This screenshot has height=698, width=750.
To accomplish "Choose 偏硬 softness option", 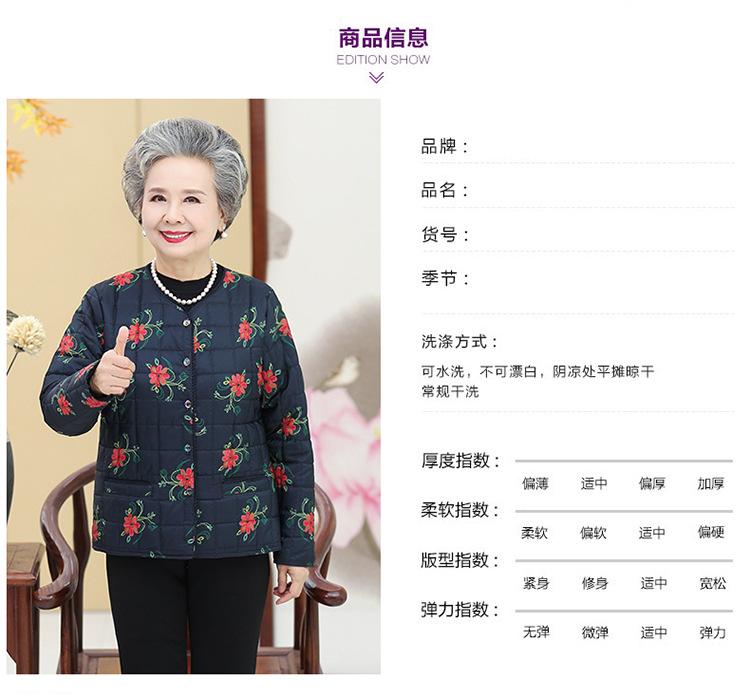I will tap(711, 532).
